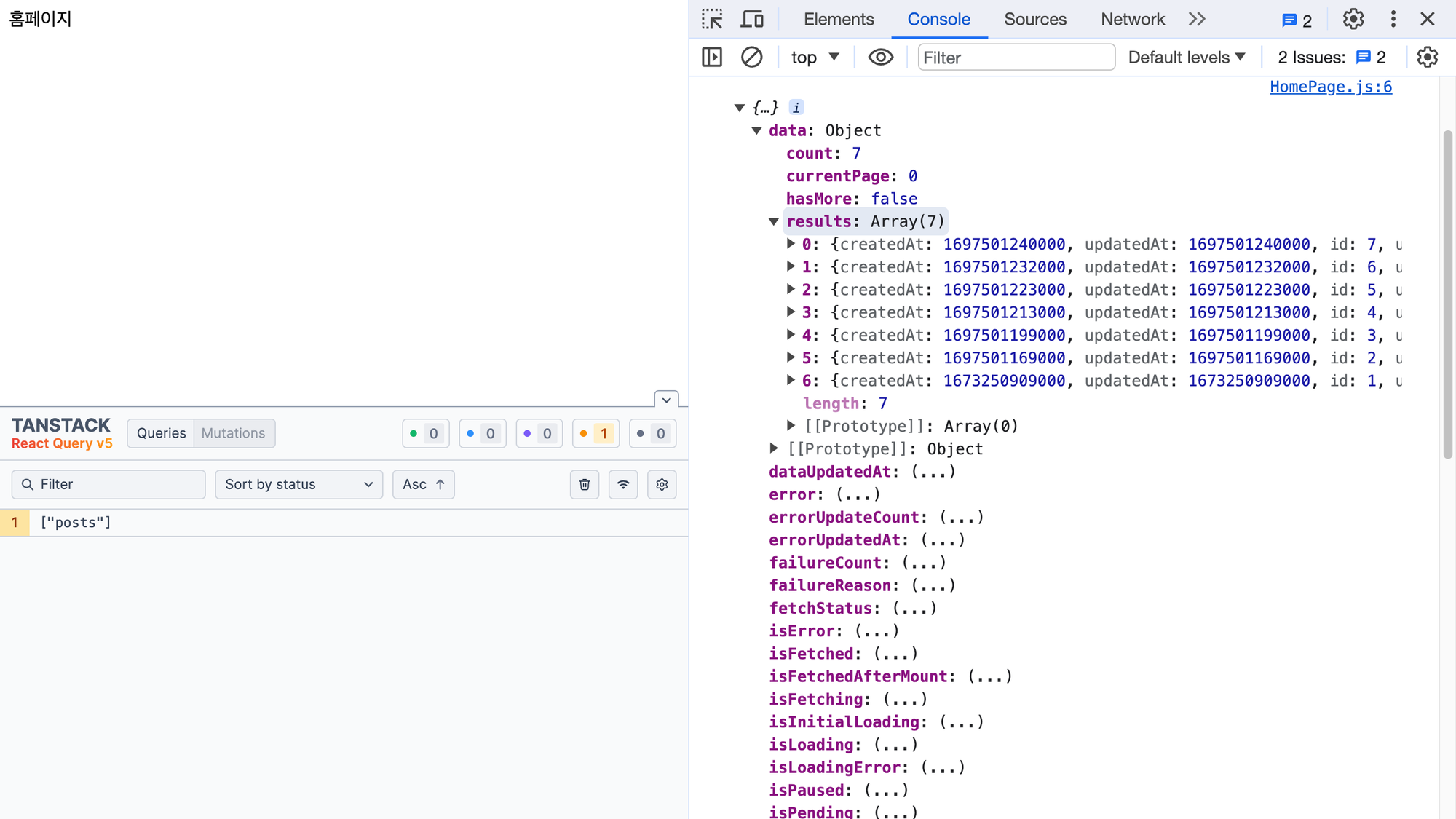Switch to the Mutations tab
This screenshot has height=819, width=1456.
[233, 433]
